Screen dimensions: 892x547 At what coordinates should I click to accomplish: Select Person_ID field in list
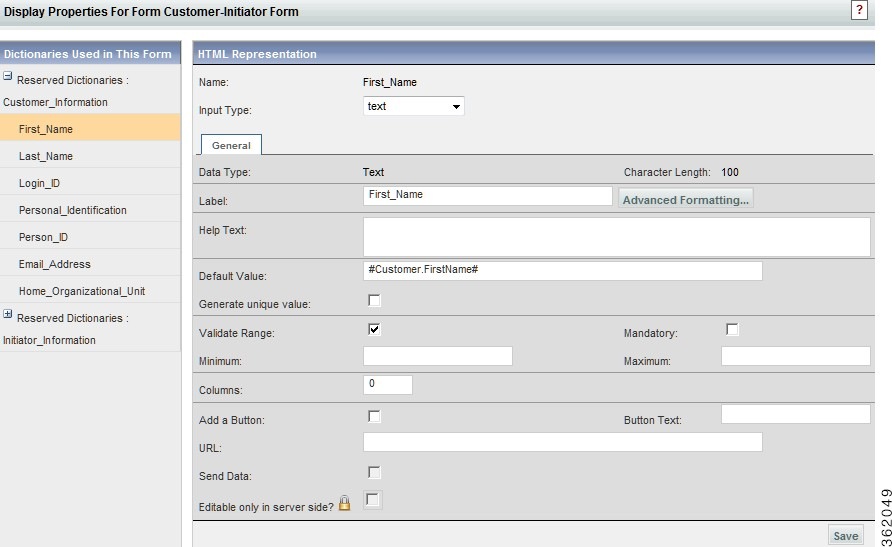coord(90,236)
